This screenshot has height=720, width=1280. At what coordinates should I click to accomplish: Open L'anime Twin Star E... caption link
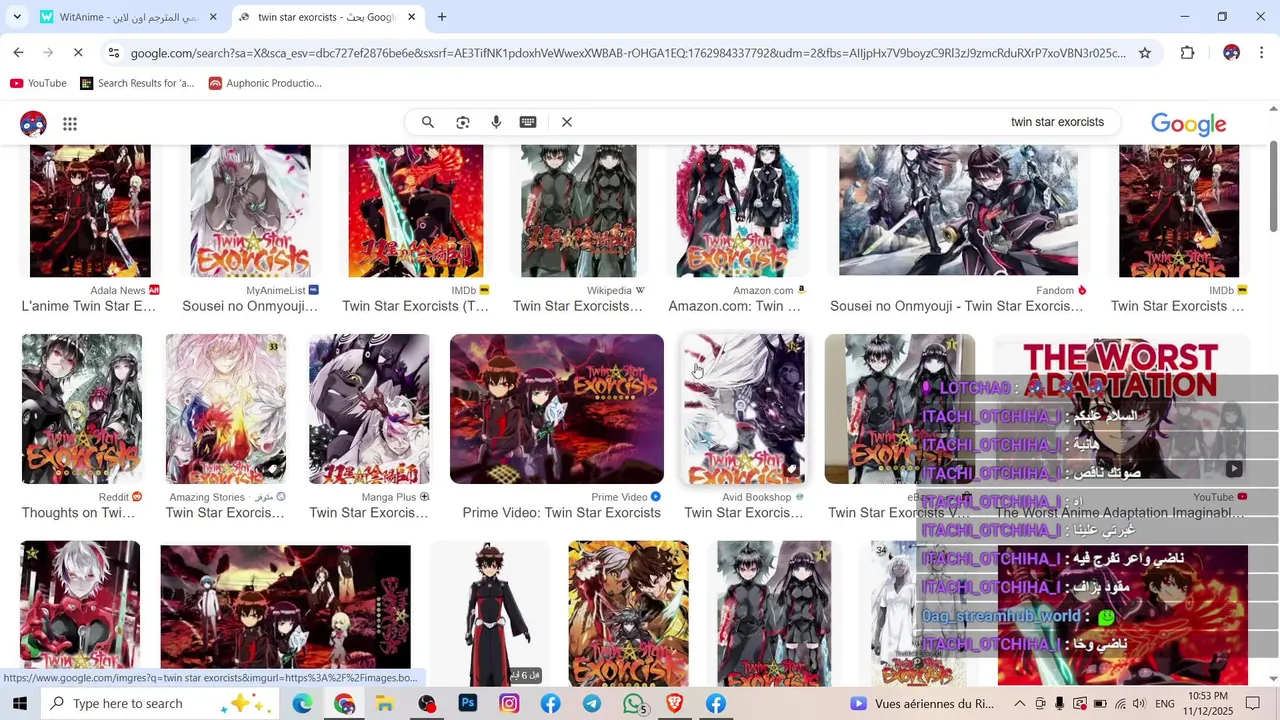coord(89,306)
